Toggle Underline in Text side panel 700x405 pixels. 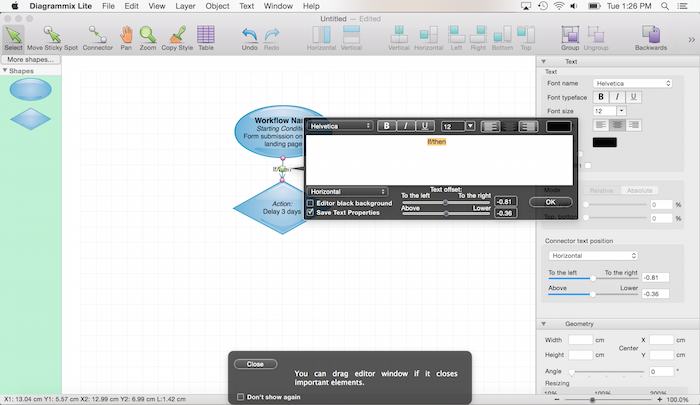(633, 97)
